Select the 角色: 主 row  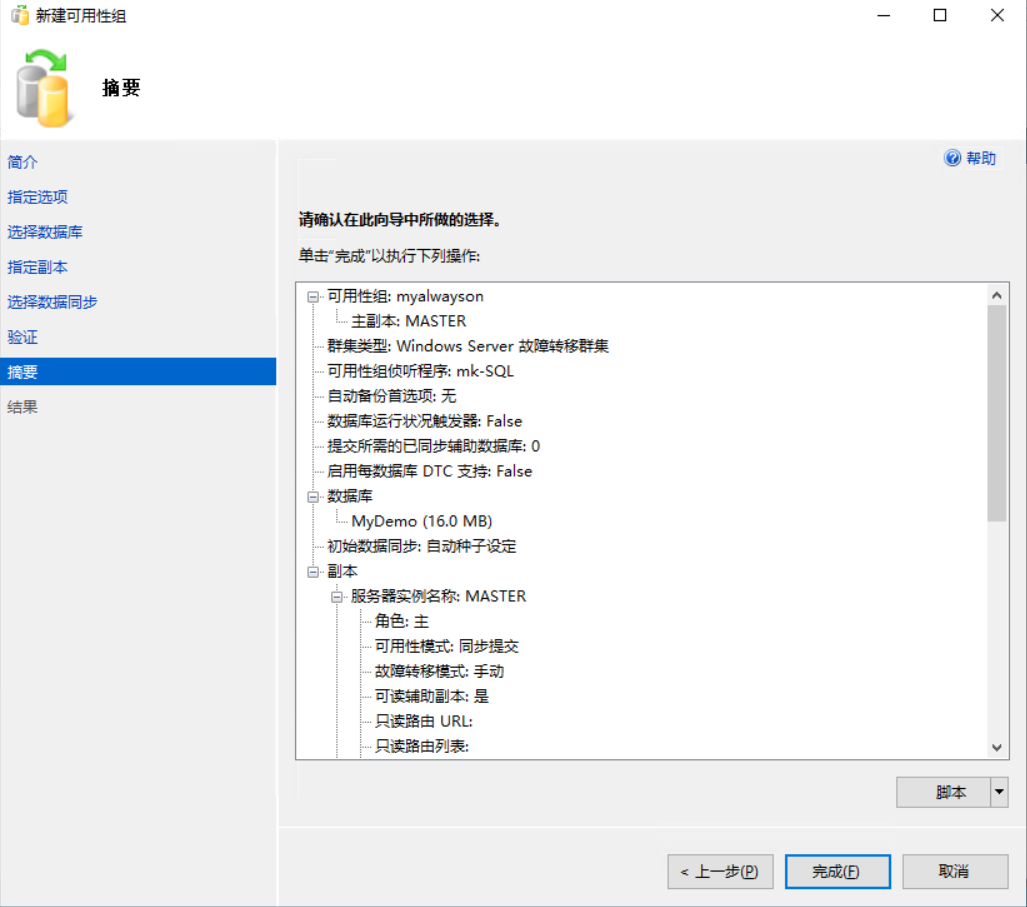tap(401, 621)
